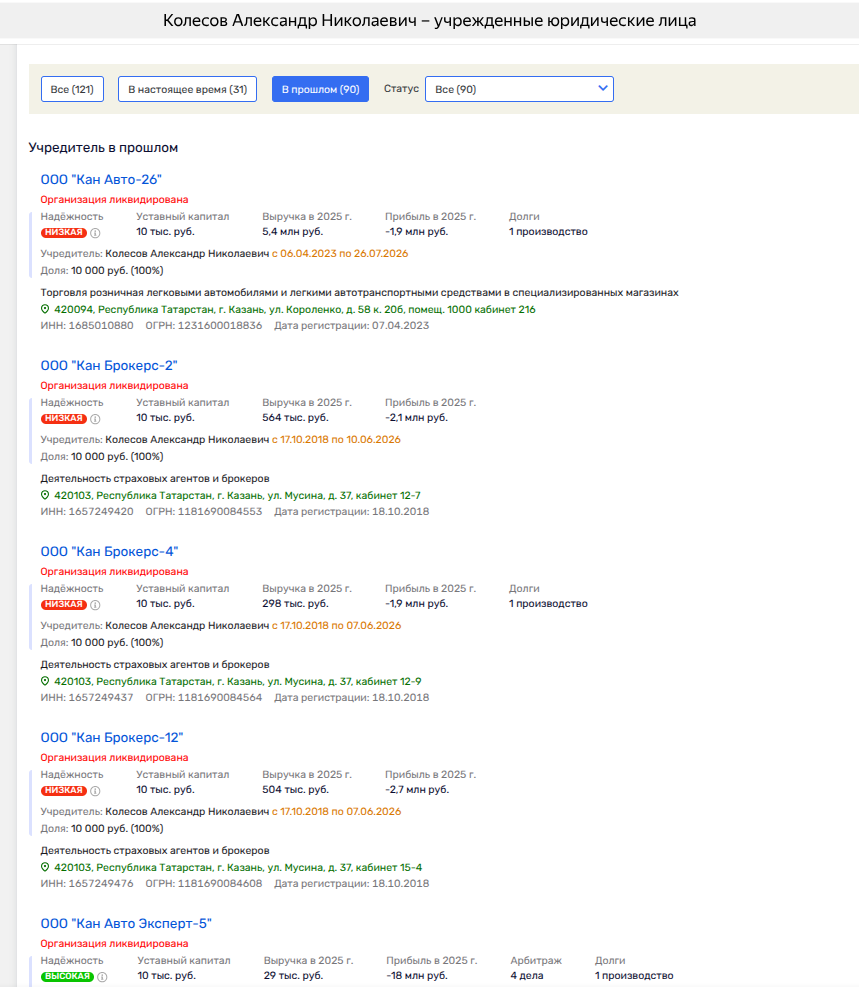The width and height of the screenshot is (859, 987).
Task: Click revenue value 298 тыс. руб.
Action: coord(295,604)
